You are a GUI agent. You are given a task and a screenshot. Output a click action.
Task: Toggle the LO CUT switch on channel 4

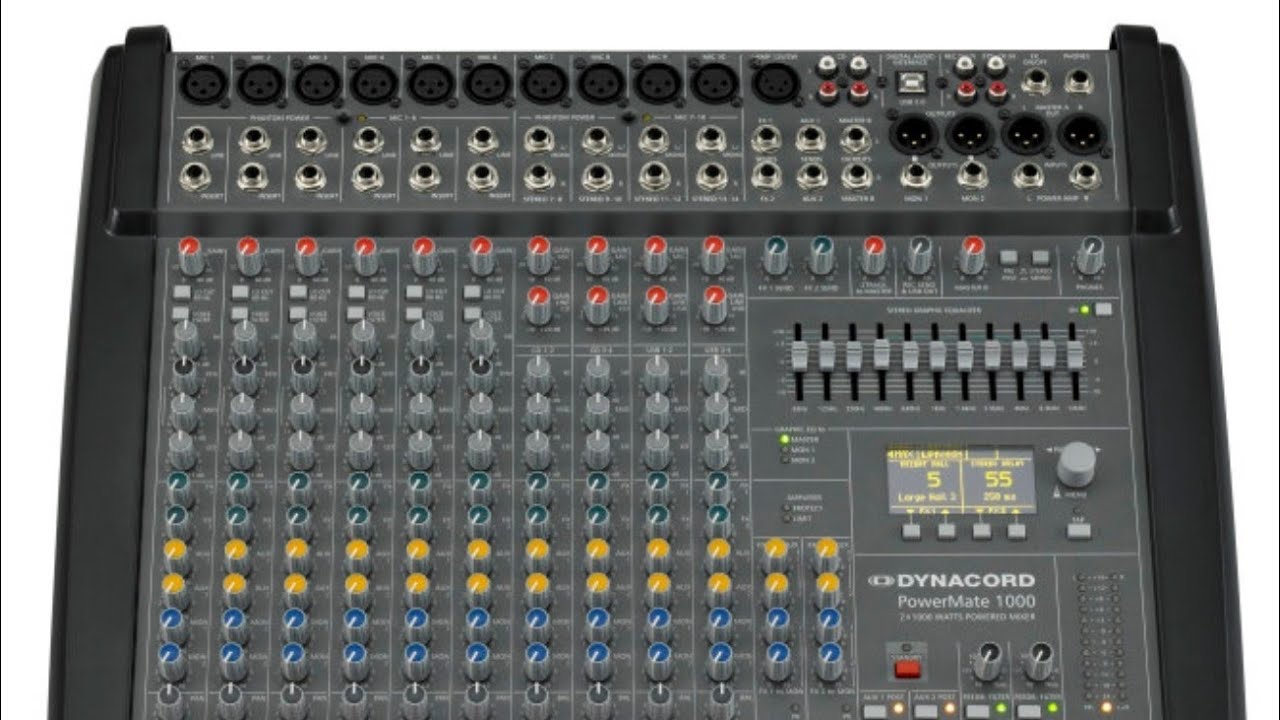[x=356, y=292]
